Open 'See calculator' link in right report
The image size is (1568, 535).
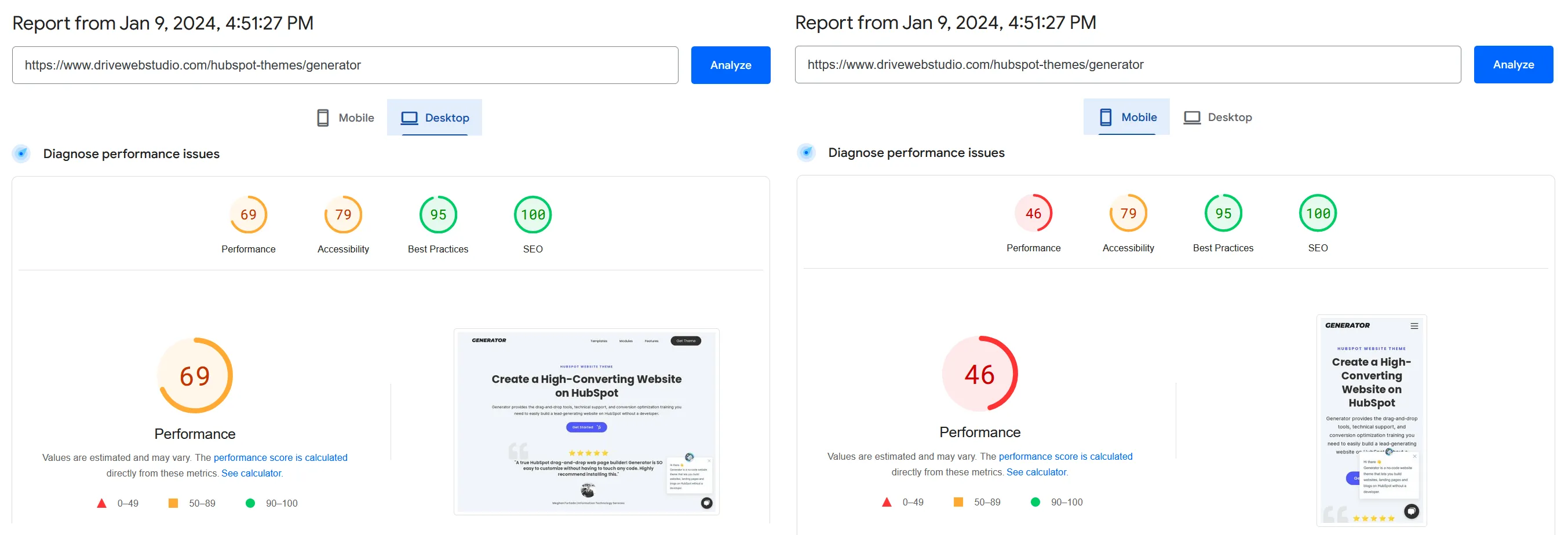1036,472
